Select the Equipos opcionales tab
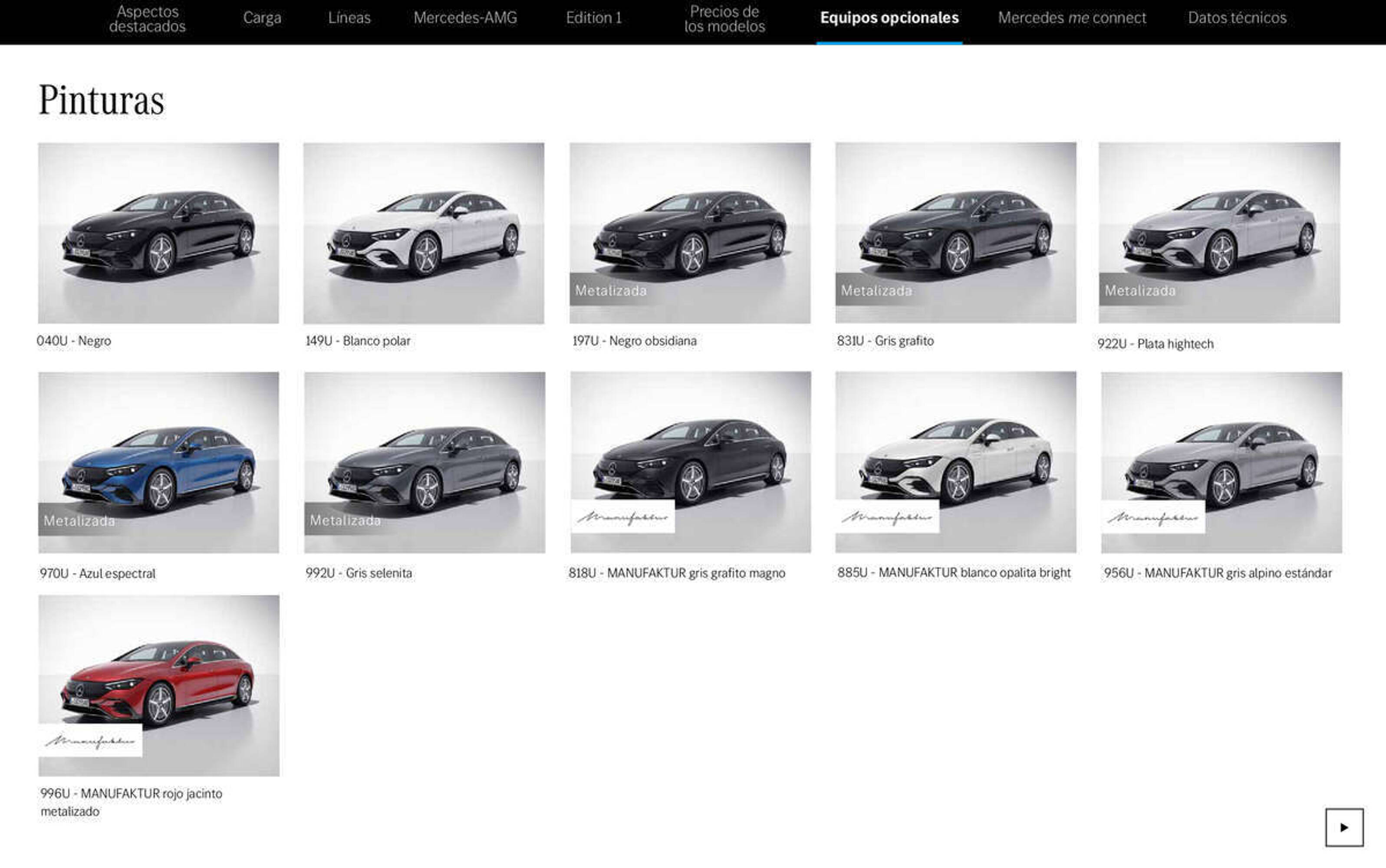This screenshot has width=1386, height=868. [889, 18]
